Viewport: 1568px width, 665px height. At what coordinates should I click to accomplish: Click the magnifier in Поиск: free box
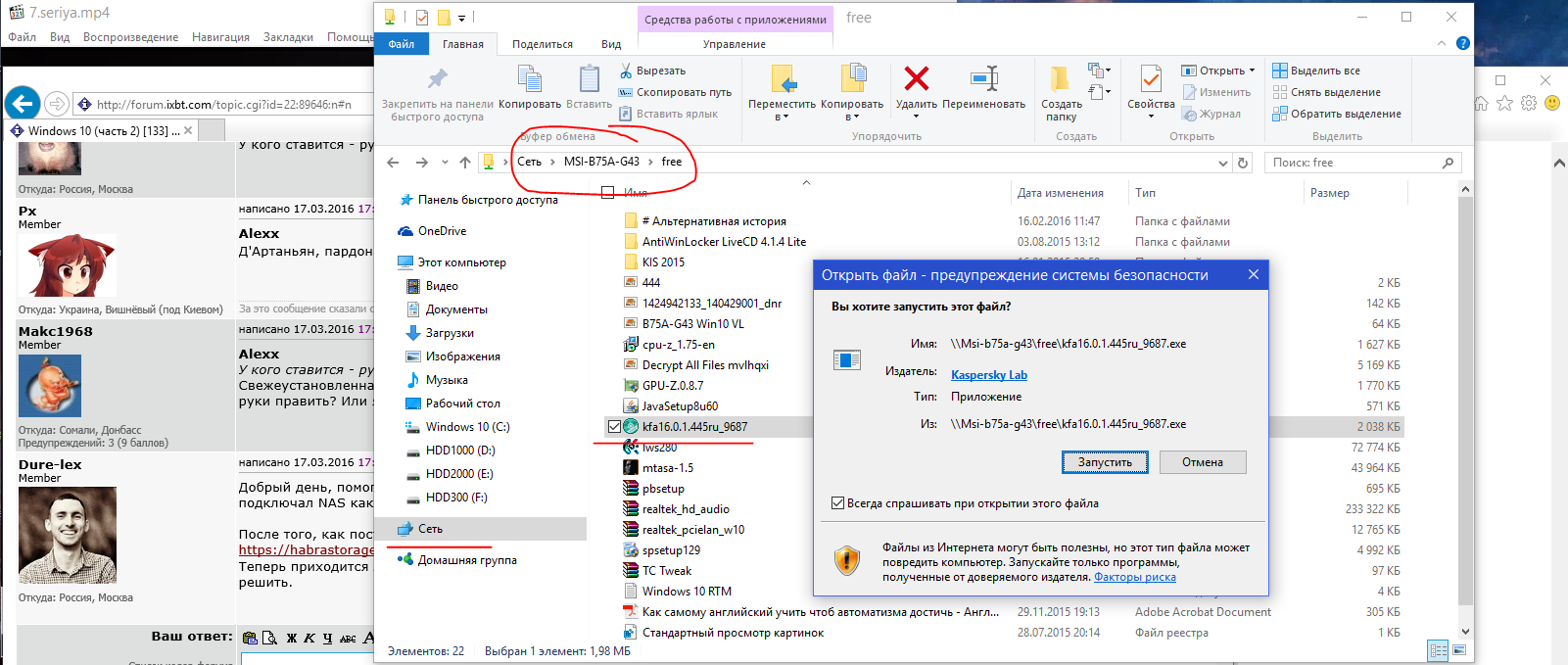[x=1449, y=163]
